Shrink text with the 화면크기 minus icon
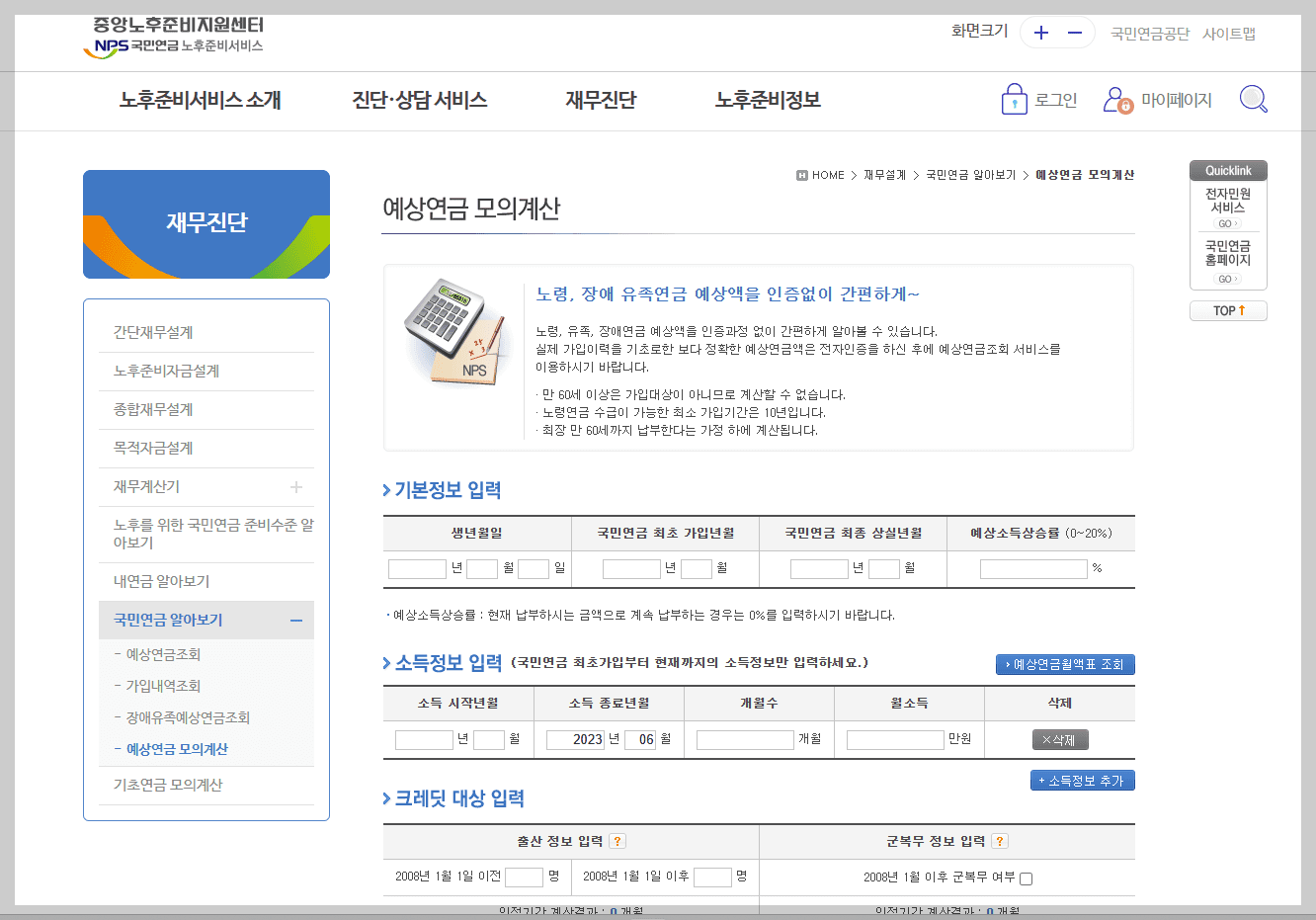The height and width of the screenshot is (920, 1316). tap(1073, 32)
